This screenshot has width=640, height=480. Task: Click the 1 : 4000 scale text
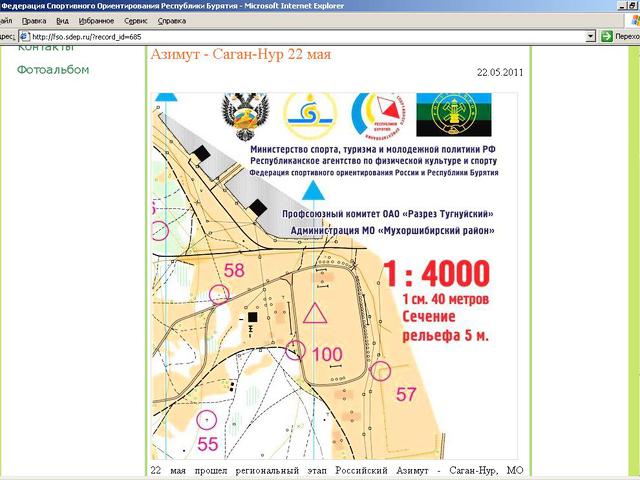[436, 273]
